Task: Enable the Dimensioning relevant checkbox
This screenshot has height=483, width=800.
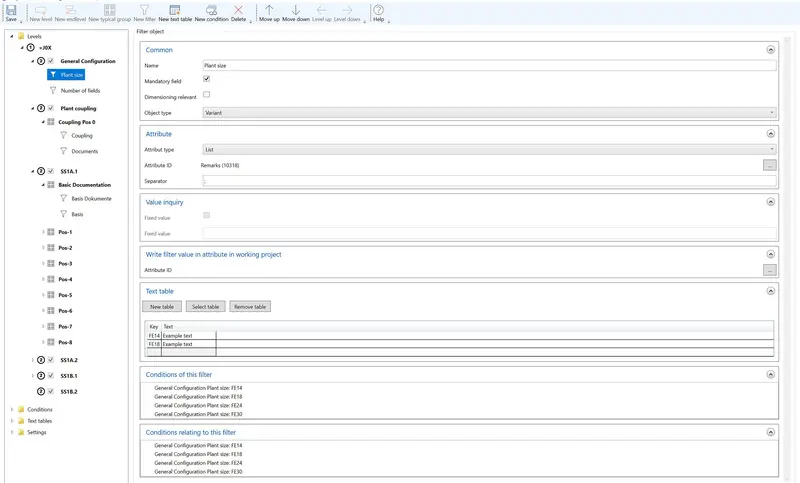Action: (x=206, y=94)
